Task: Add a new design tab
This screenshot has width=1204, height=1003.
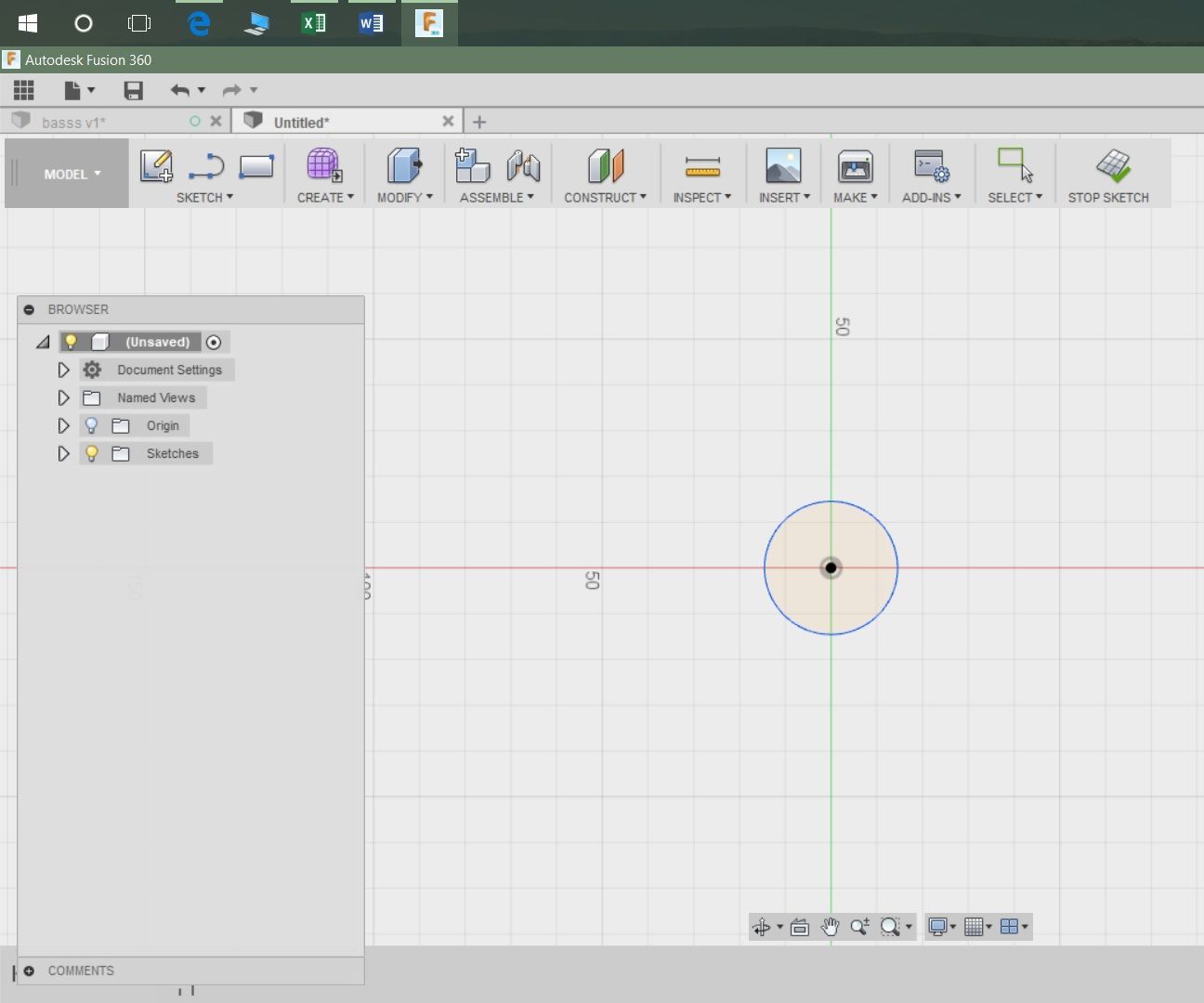Action: click(x=479, y=122)
